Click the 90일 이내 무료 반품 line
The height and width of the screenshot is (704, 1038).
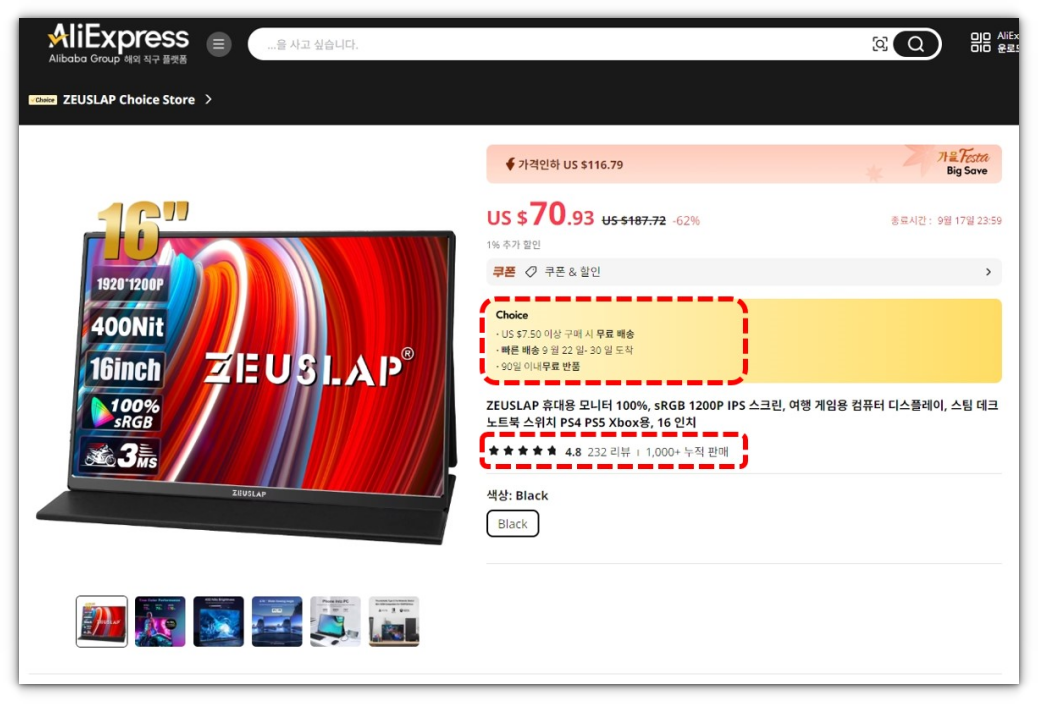point(540,366)
